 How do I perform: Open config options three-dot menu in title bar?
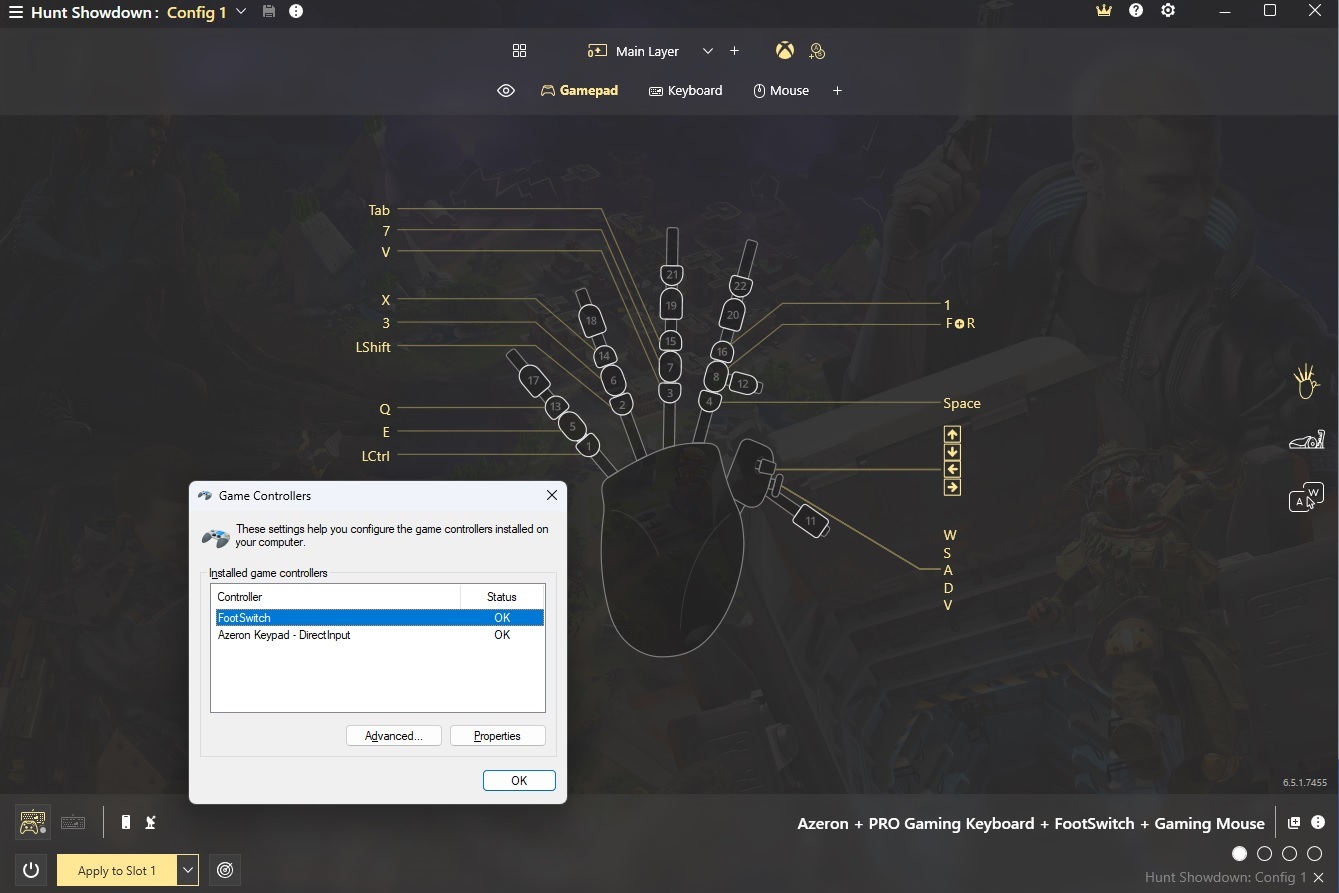pyautogui.click(x=296, y=12)
